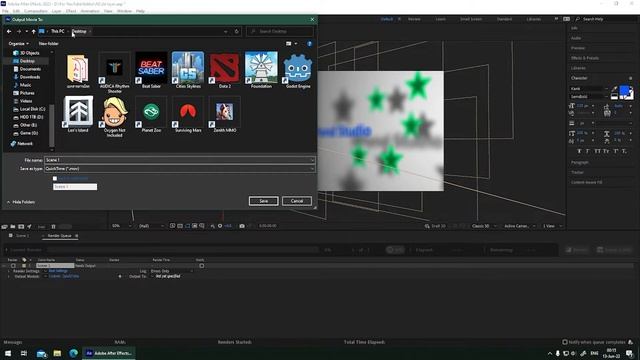
Task: Open the Active Camera view dropdown
Action: [519, 226]
